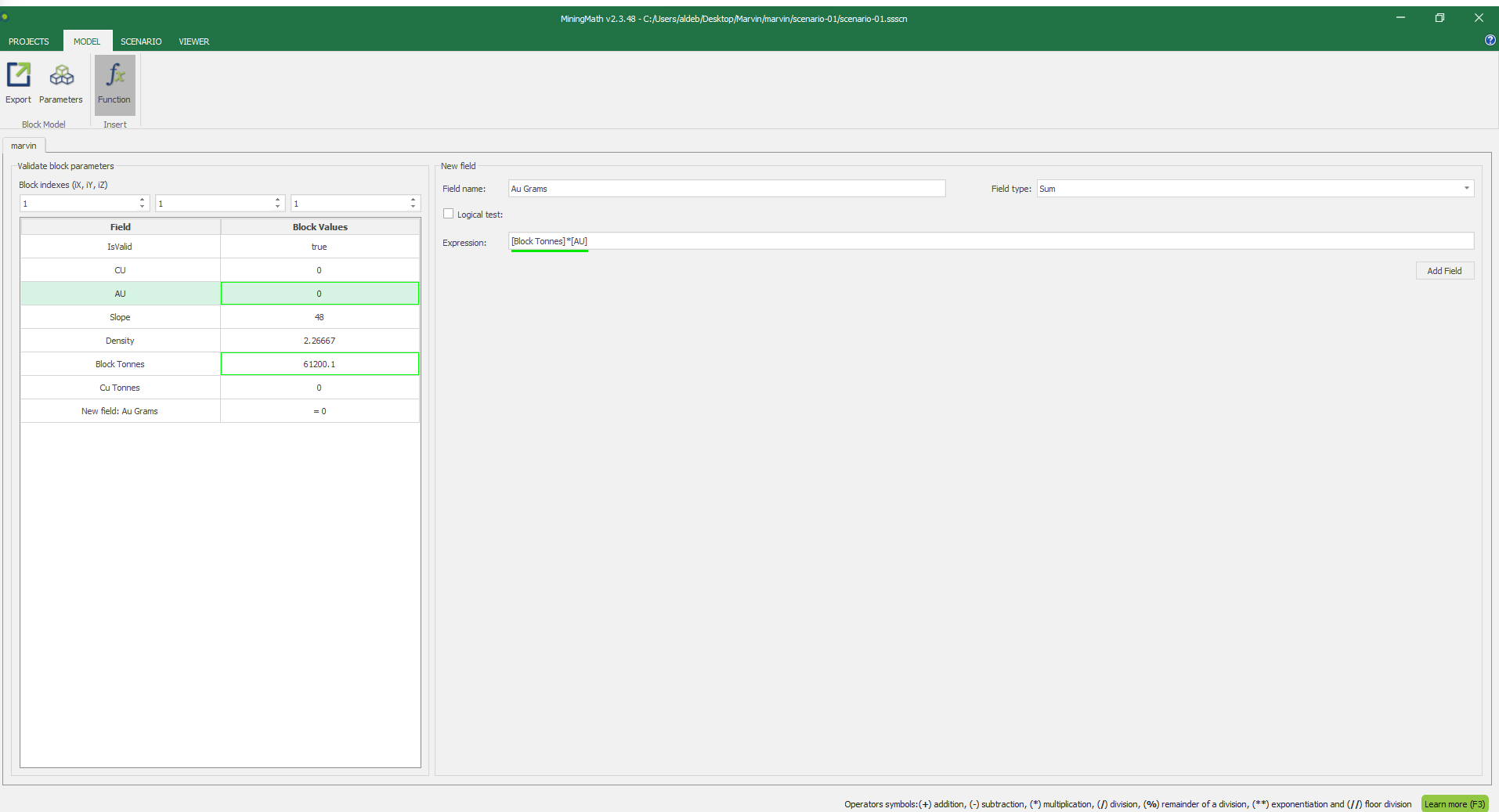1499x812 pixels.
Task: Switch to the SCENARIO tab
Action: [x=141, y=42]
